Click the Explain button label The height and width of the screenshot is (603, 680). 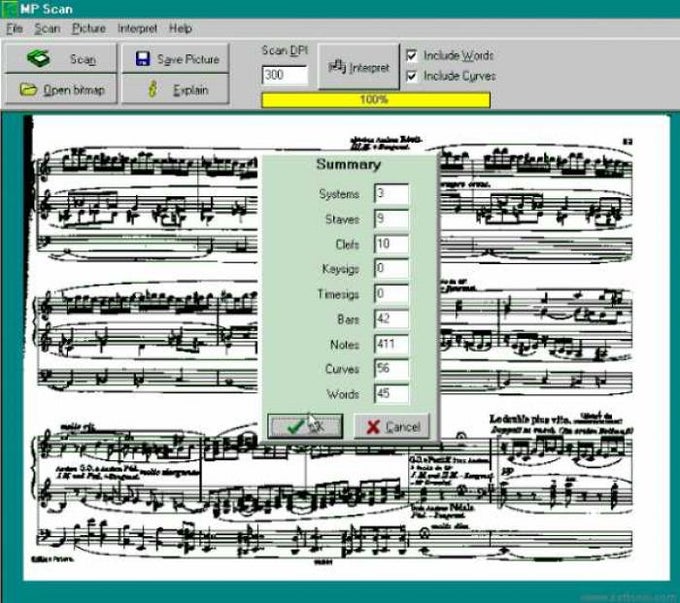click(191, 90)
